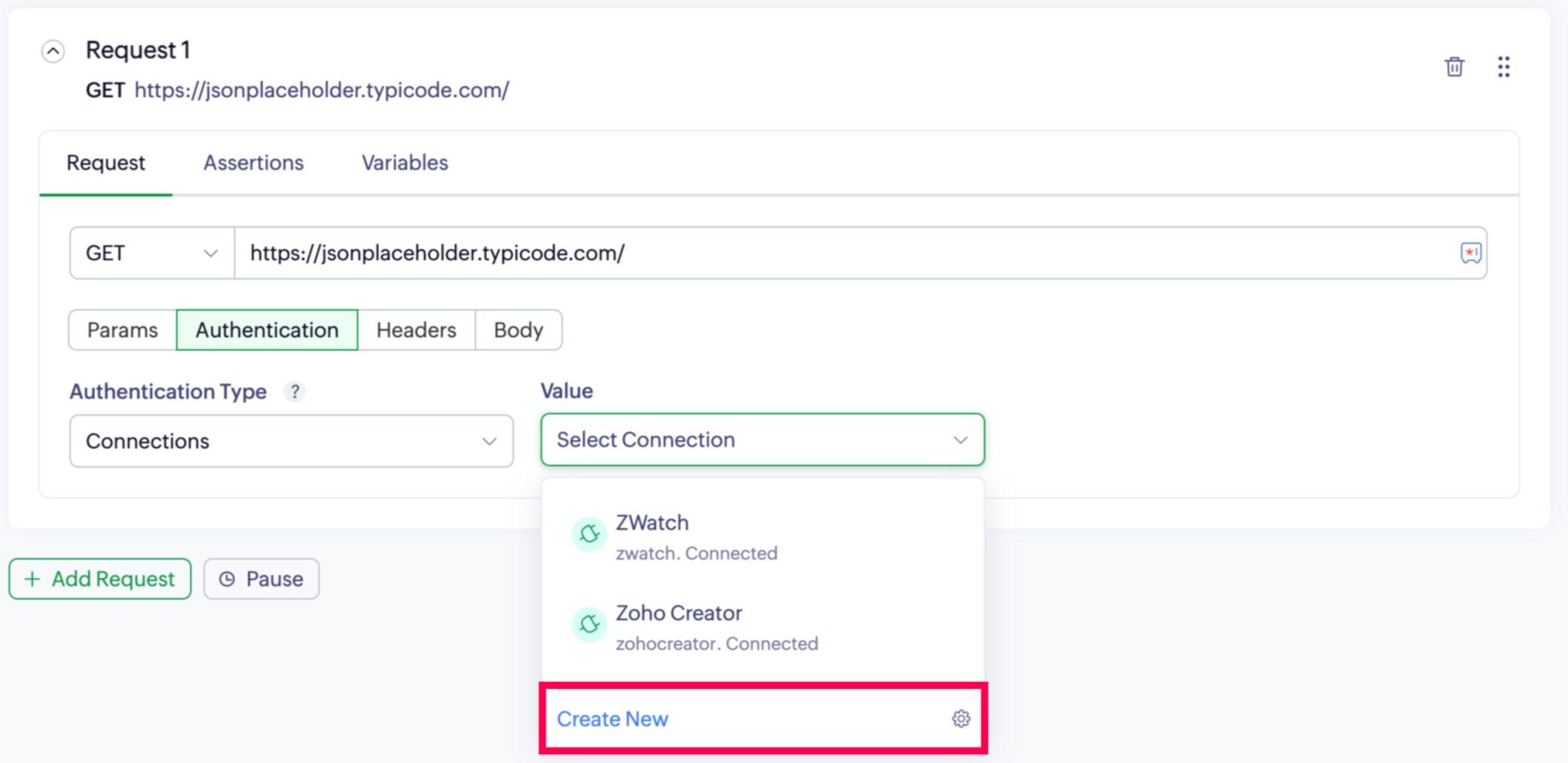Open the variable helper icon in URL field

click(1470, 253)
